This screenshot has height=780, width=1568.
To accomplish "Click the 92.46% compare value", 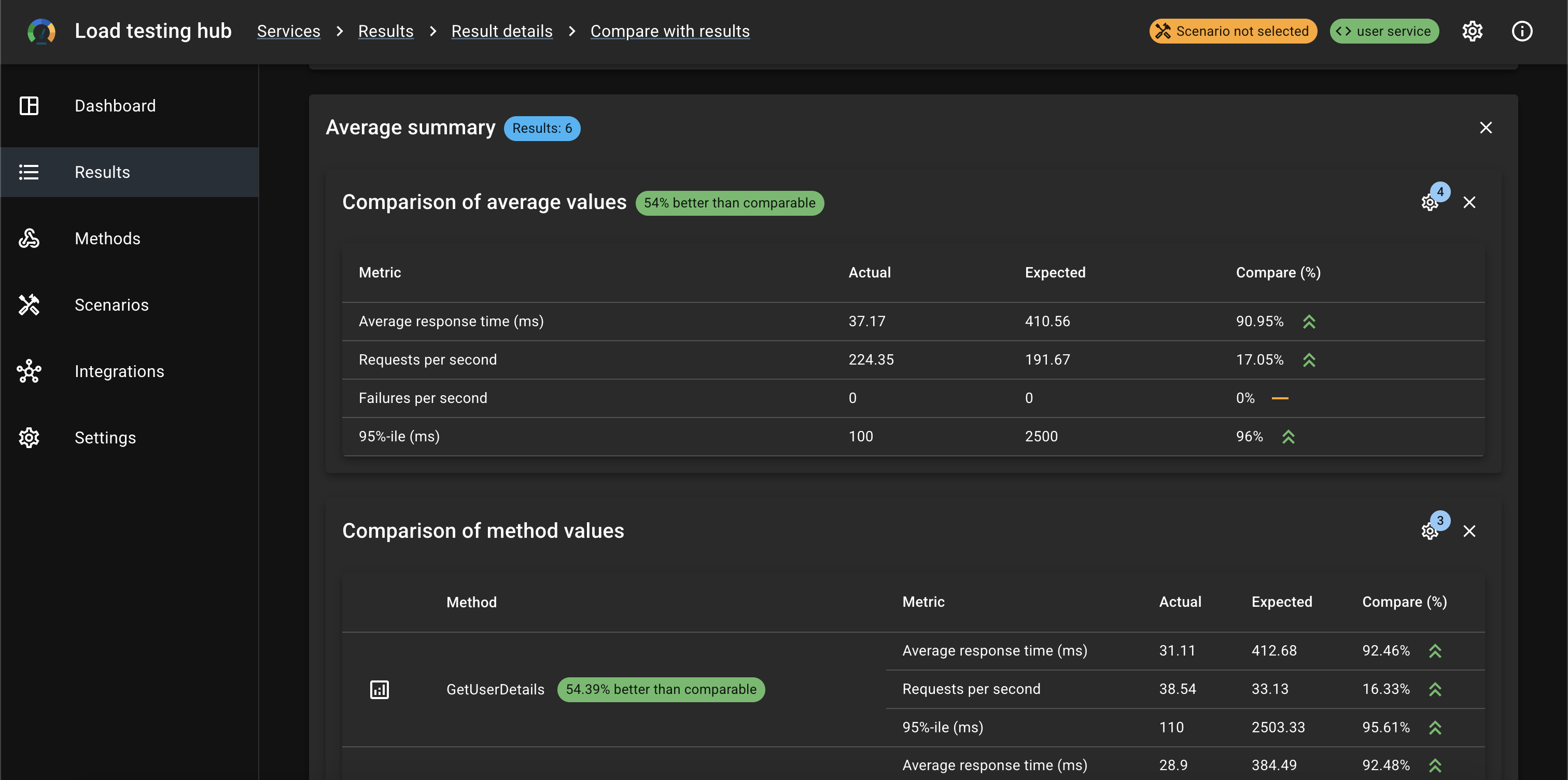I will point(1386,651).
